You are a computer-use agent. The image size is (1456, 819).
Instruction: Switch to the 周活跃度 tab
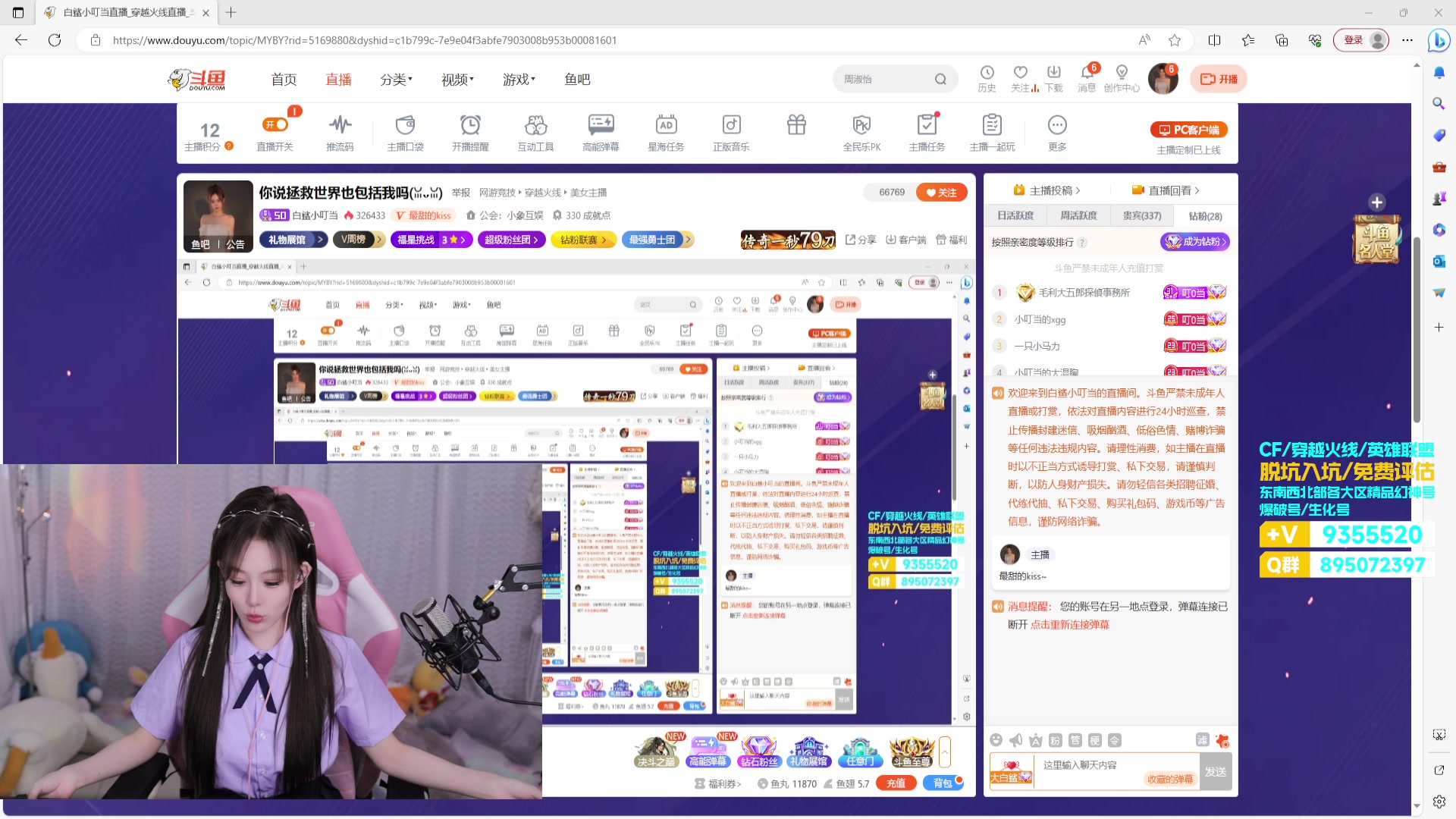(x=1078, y=216)
